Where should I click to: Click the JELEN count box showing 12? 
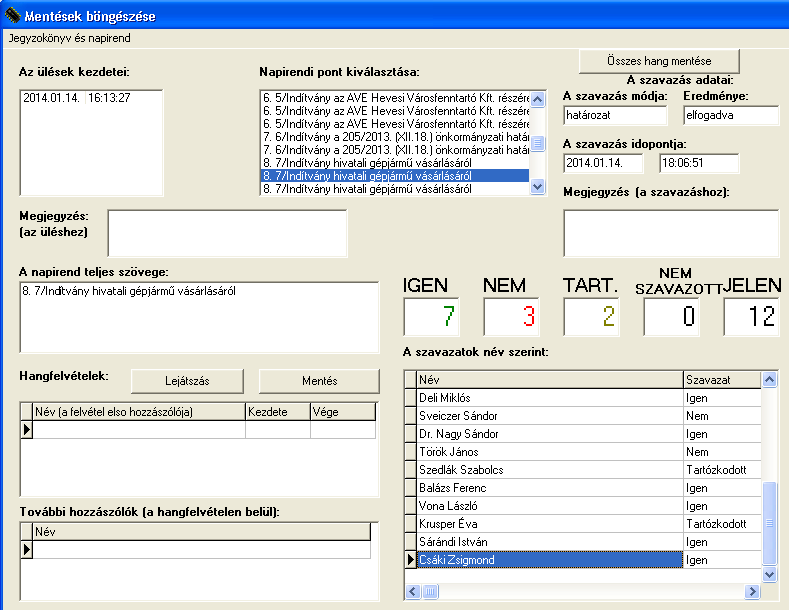pyautogui.click(x=751, y=317)
